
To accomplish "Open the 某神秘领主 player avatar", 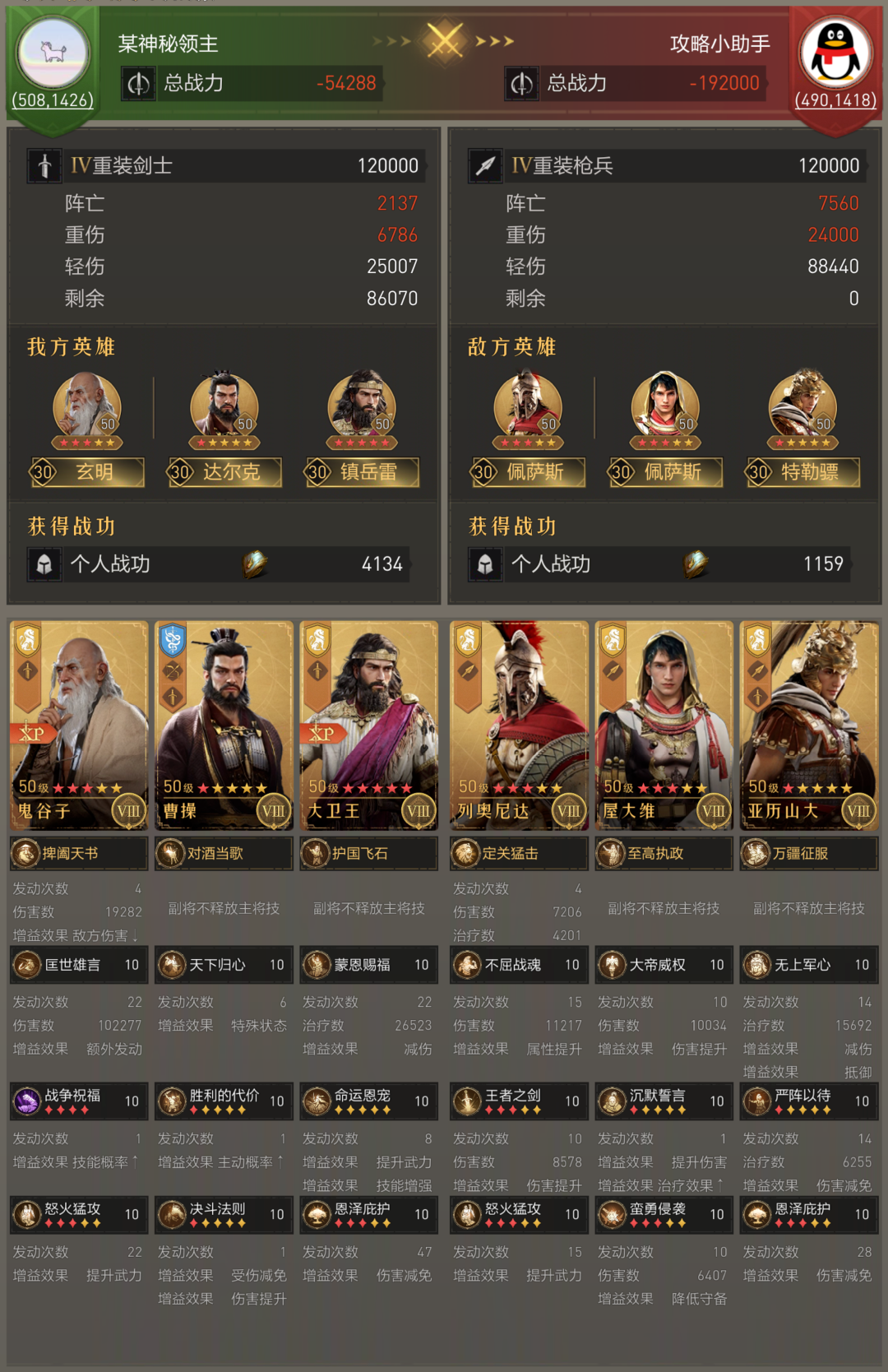I will click(x=53, y=53).
